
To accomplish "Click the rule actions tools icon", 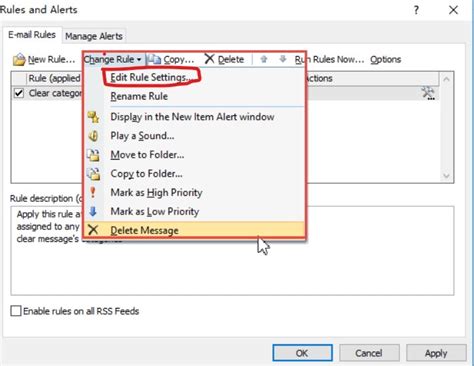I will click(428, 93).
